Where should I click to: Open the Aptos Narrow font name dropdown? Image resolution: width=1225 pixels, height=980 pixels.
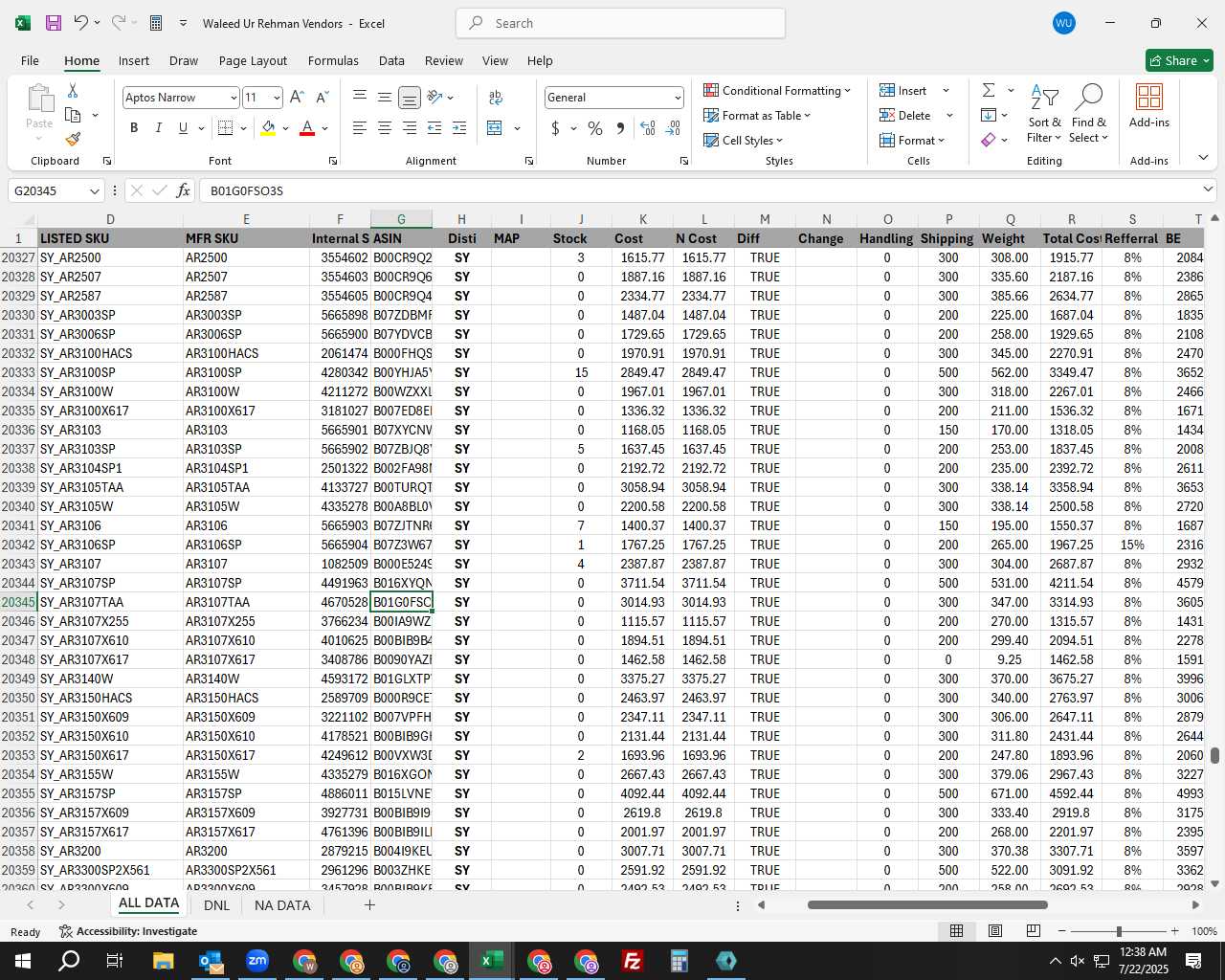pos(233,98)
